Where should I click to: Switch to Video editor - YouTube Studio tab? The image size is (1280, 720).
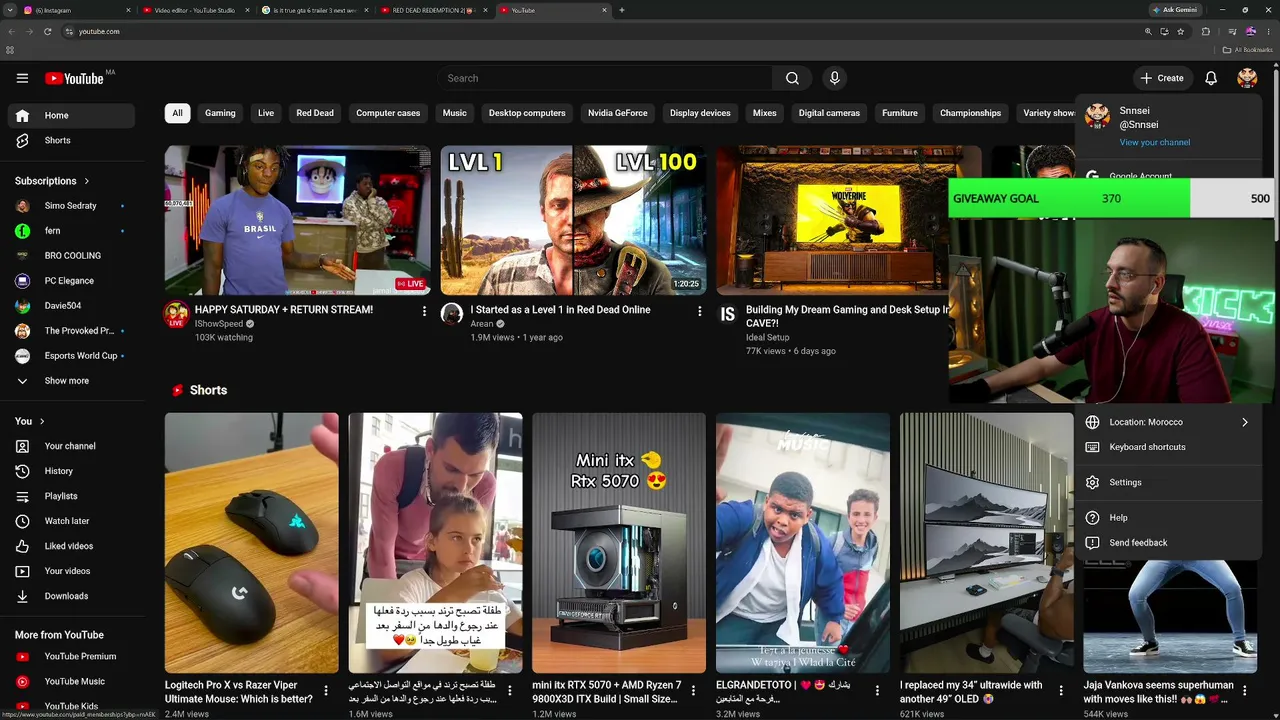(x=195, y=10)
